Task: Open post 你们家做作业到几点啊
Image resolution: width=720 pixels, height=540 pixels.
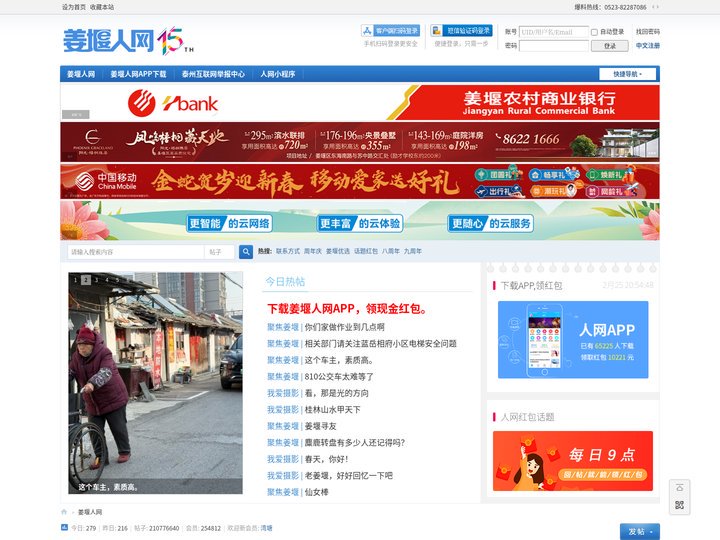Action: click(344, 327)
